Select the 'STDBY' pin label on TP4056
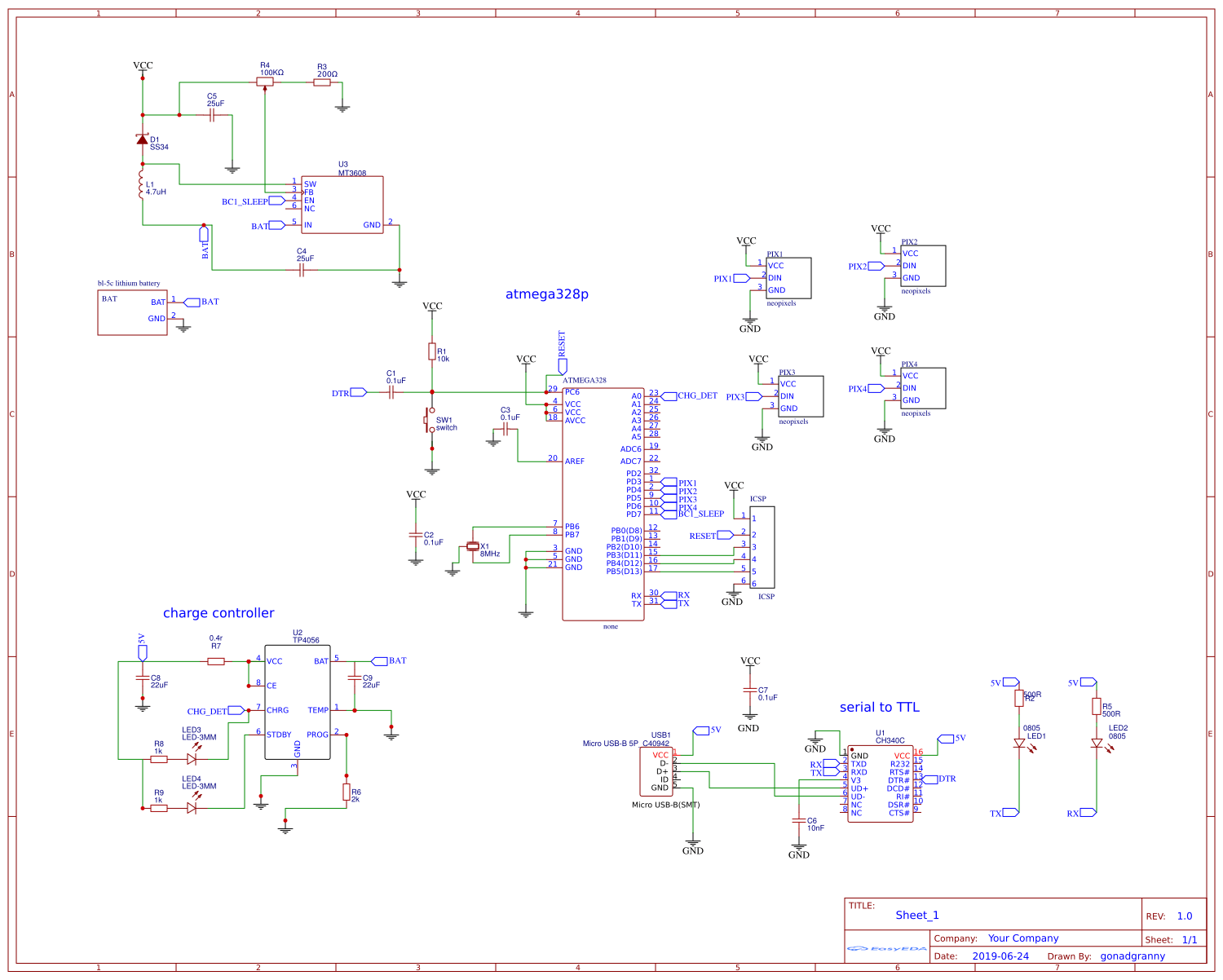1223x980 pixels. 279,735
